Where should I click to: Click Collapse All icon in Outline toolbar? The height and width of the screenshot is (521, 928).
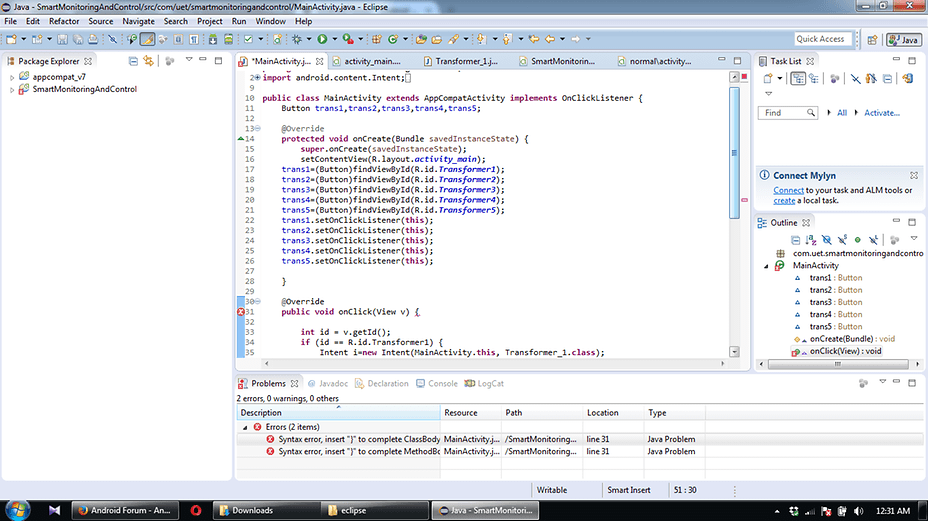click(795, 240)
